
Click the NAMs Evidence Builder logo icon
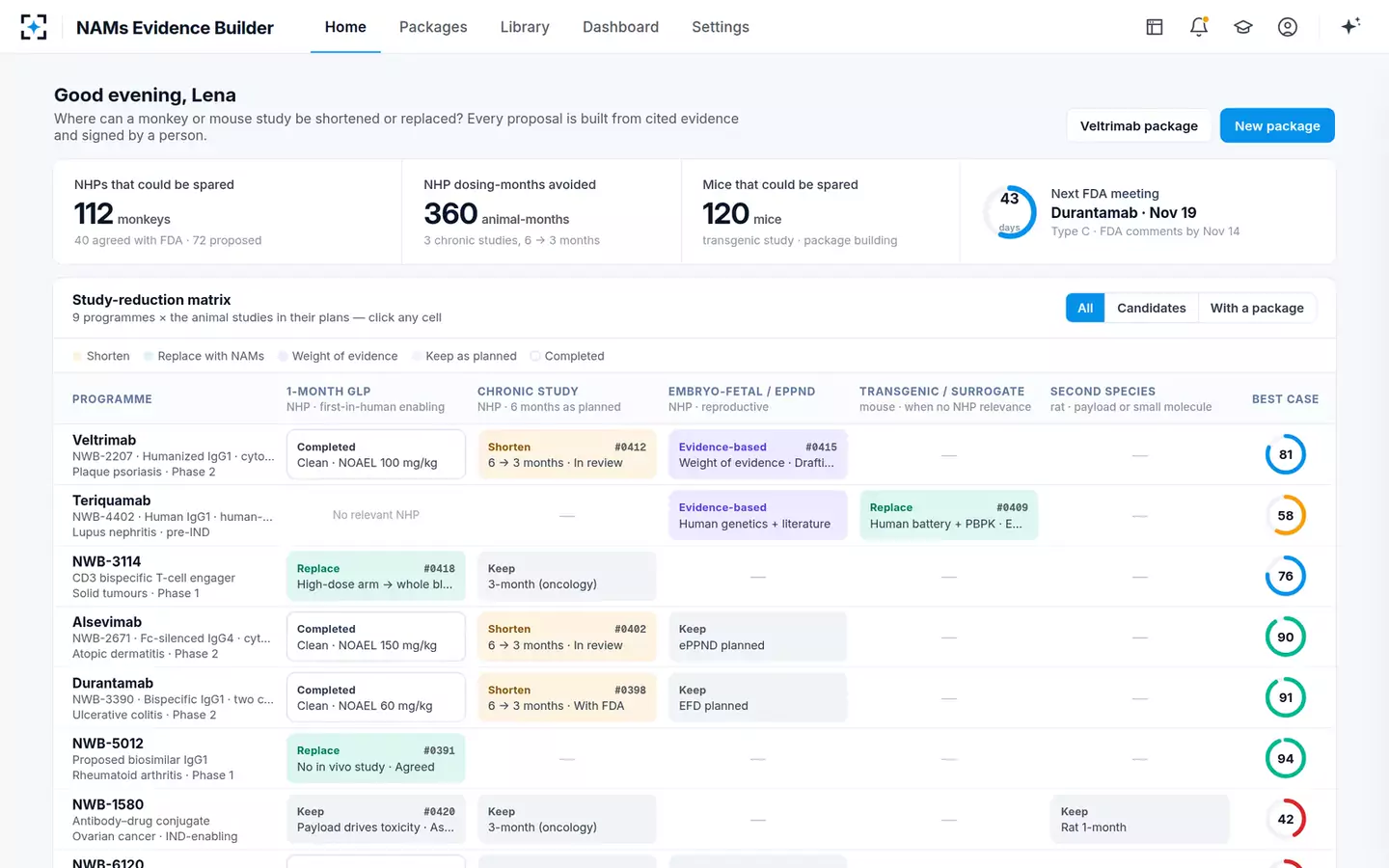click(34, 27)
